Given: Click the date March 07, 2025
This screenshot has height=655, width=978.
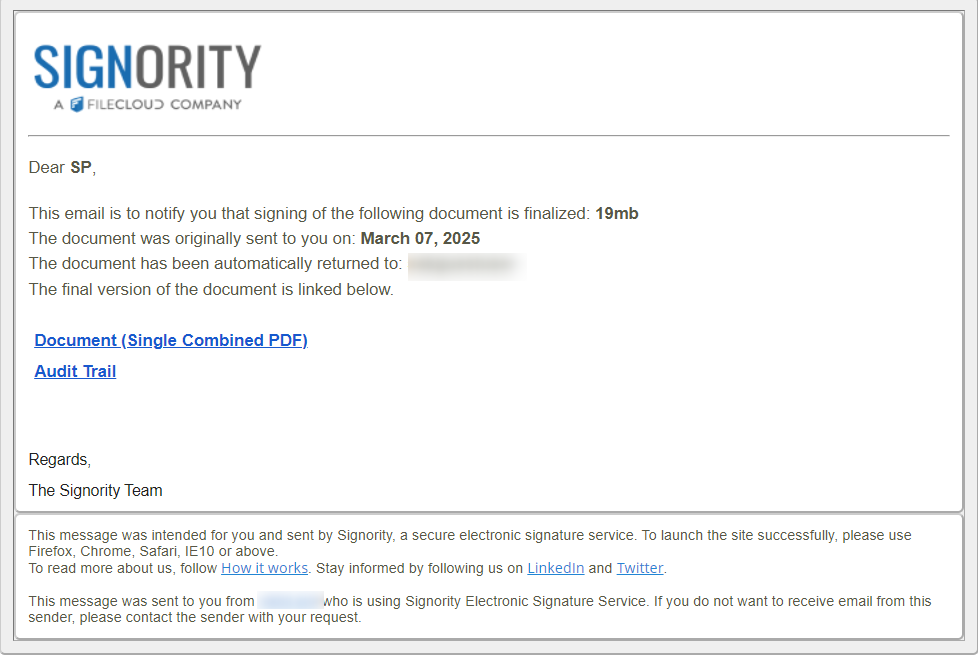Looking at the screenshot, I should click(420, 238).
